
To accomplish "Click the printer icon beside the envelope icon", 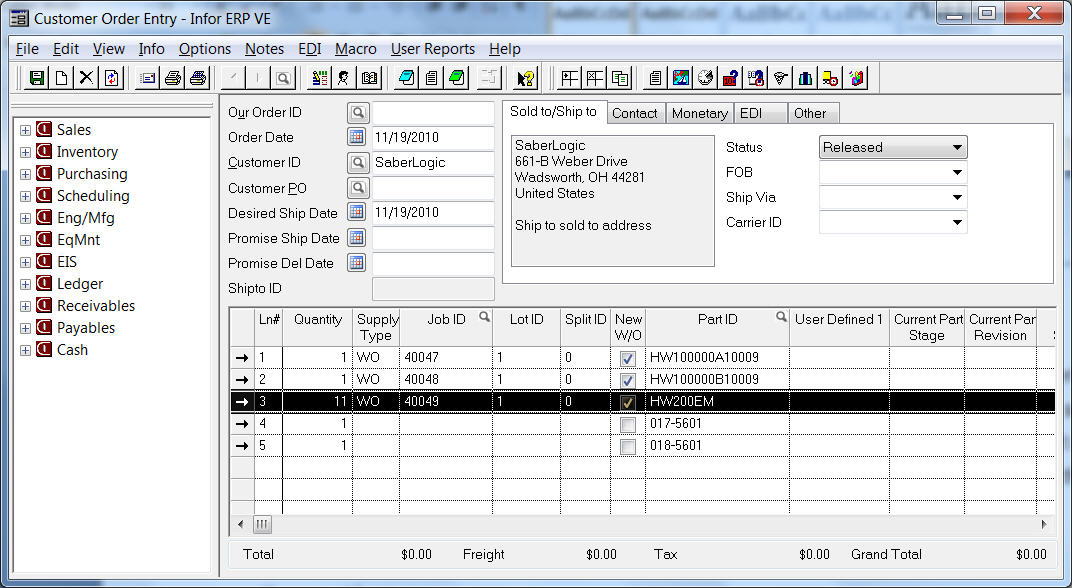I will (173, 78).
